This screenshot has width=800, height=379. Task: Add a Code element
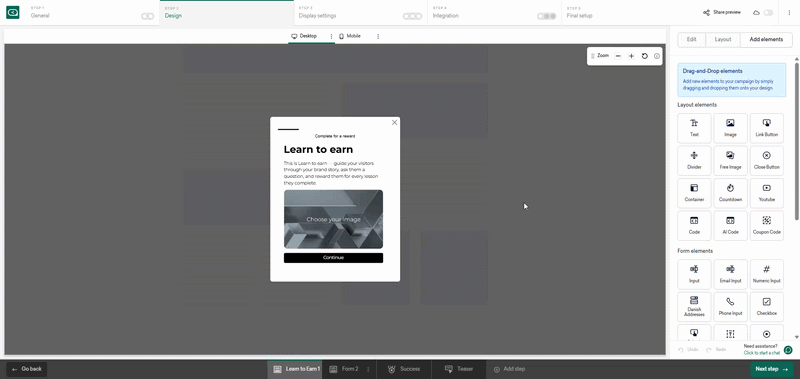[x=694, y=225]
